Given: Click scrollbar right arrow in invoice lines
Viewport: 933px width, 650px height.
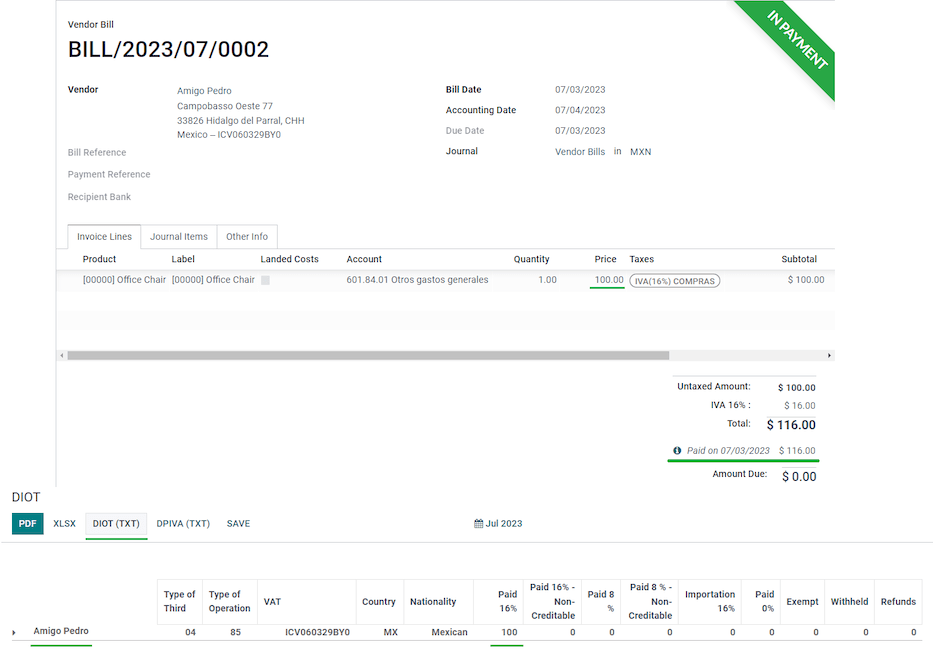Looking at the screenshot, I should [x=829, y=355].
